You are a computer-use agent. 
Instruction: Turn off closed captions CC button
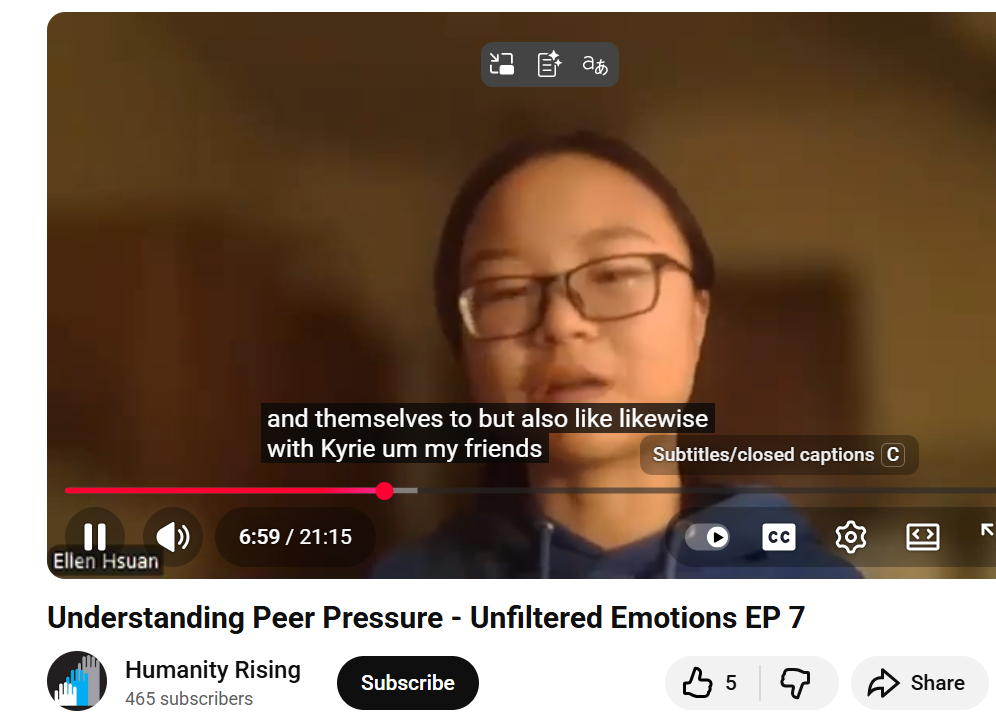click(779, 537)
